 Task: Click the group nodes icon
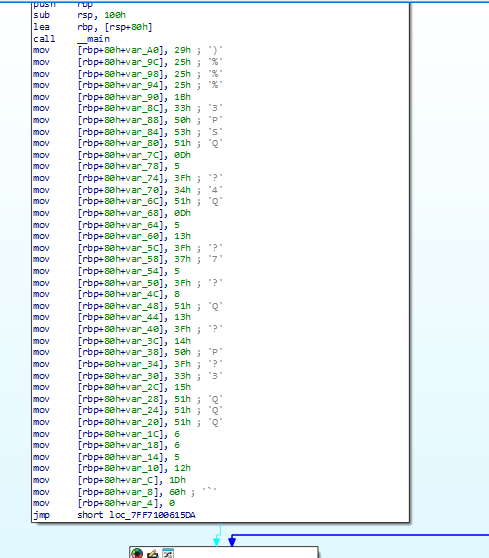[x=168, y=553]
